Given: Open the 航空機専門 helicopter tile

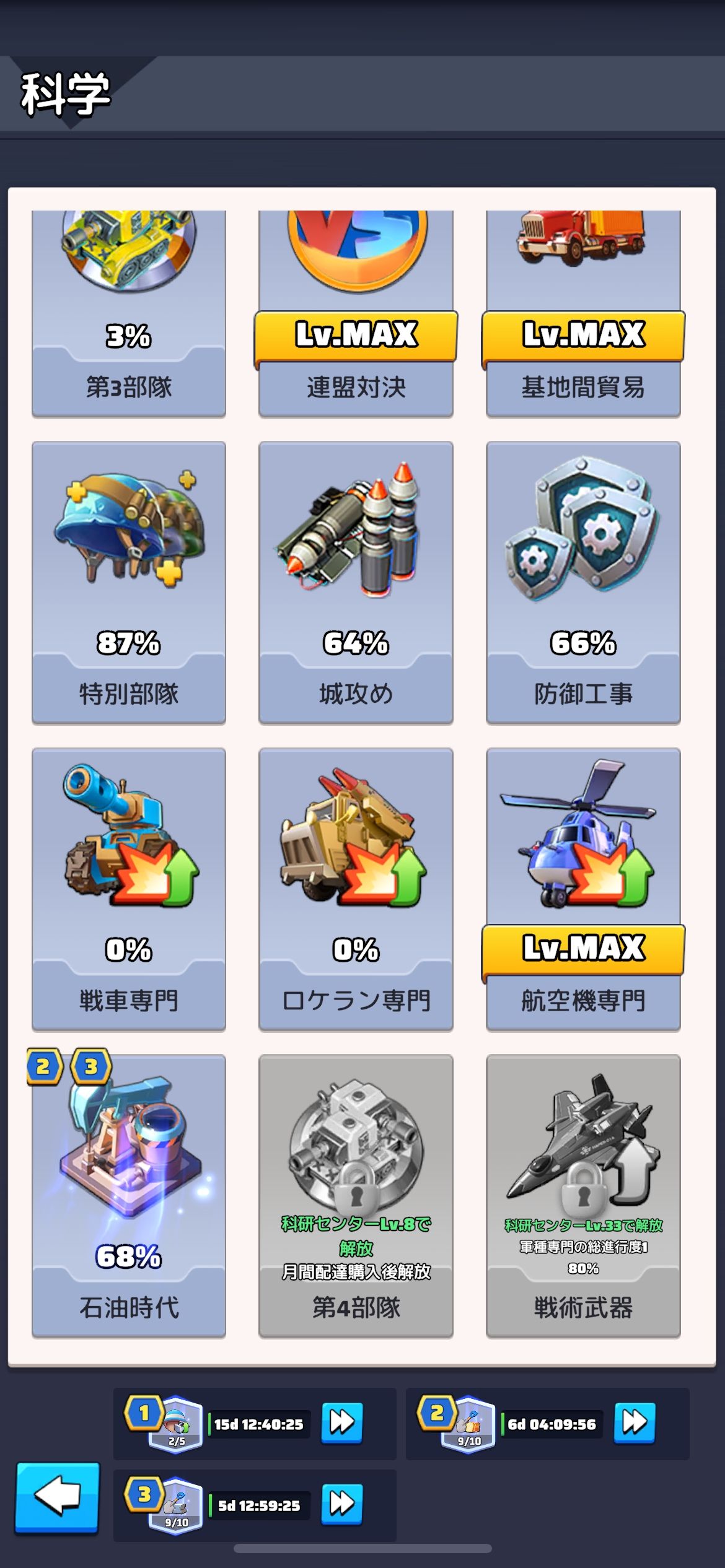Looking at the screenshot, I should [x=583, y=889].
